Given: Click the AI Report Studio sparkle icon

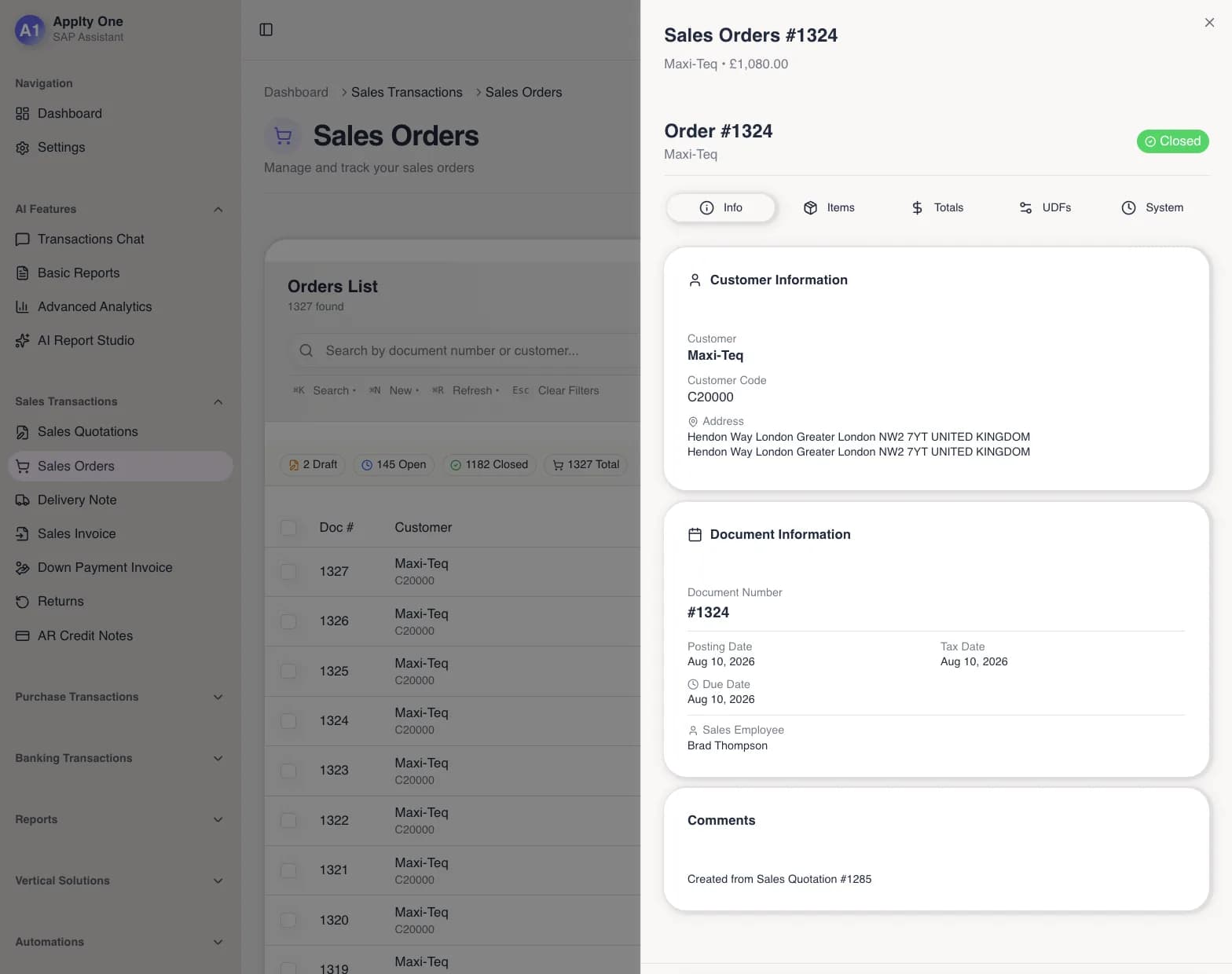Looking at the screenshot, I should [23, 341].
